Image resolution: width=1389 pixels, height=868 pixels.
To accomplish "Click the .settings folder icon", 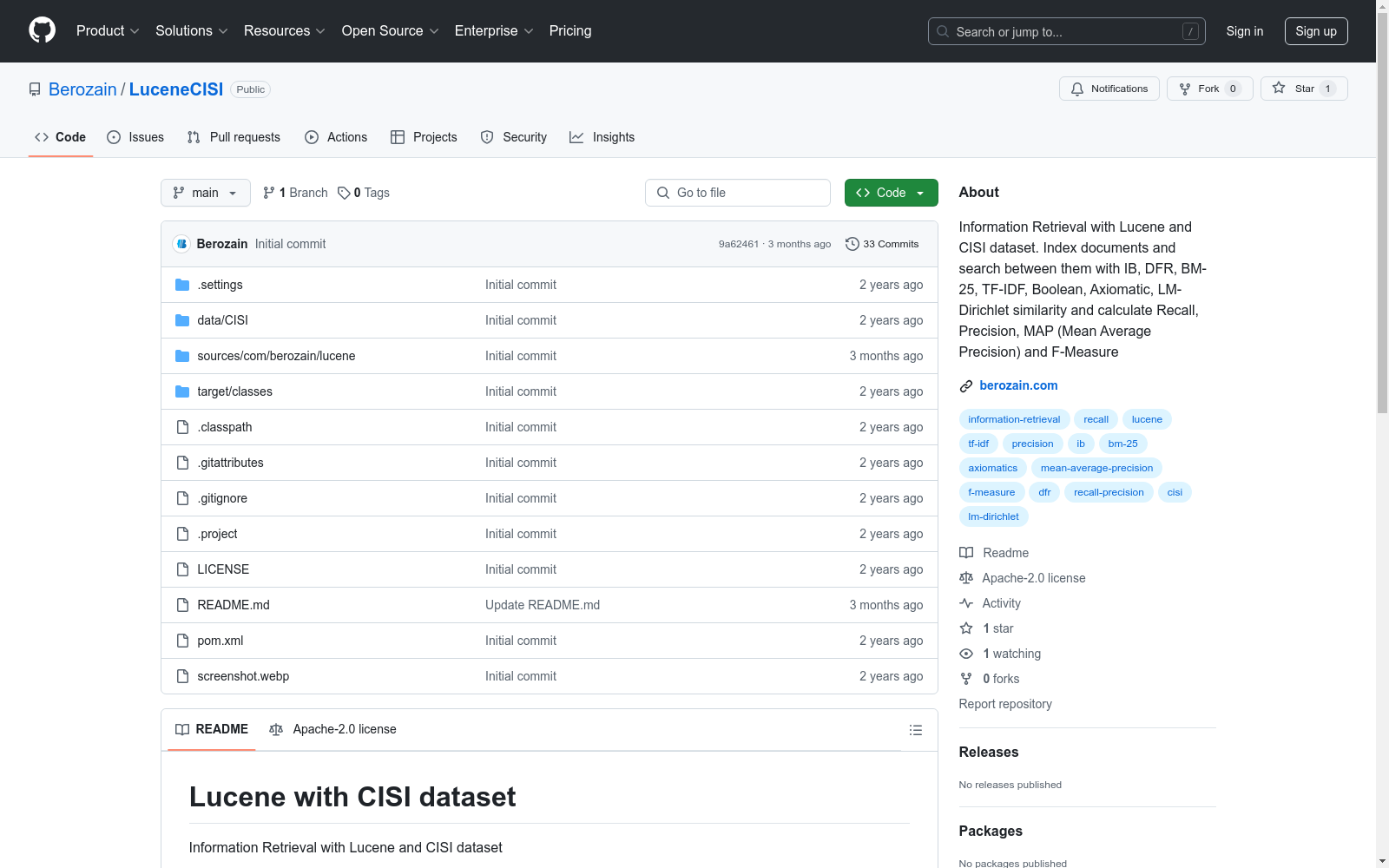I will coord(182,285).
